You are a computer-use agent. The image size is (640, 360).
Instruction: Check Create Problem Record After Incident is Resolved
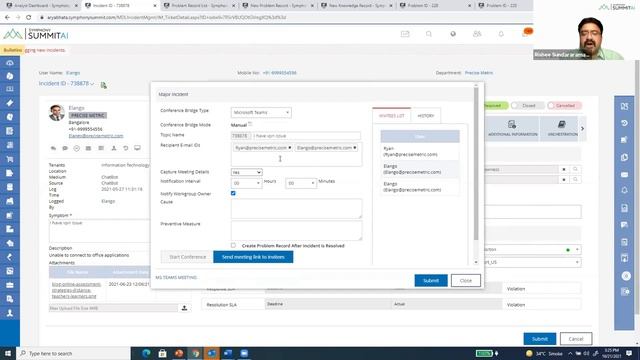(x=233, y=245)
